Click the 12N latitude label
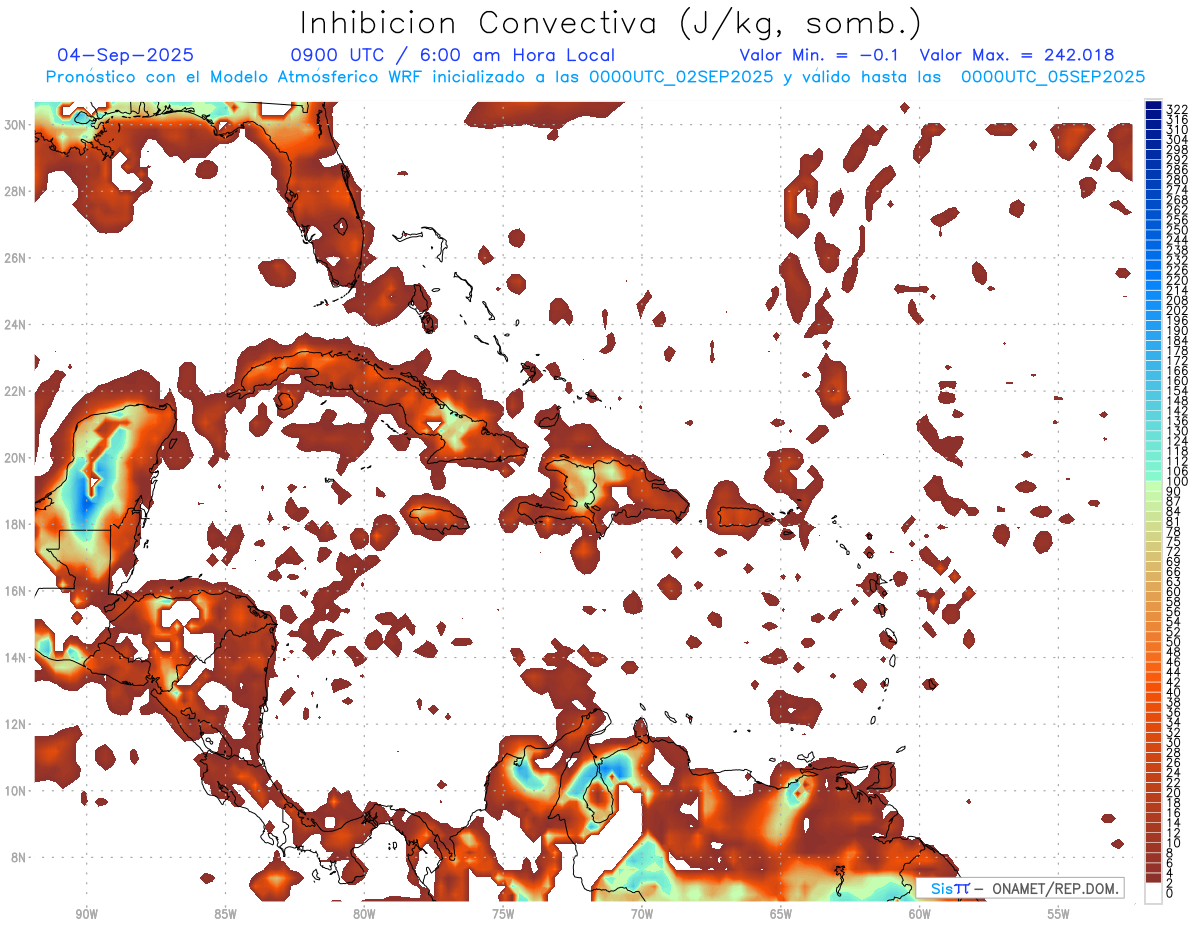Image resolution: width=1200 pixels, height=927 pixels. coord(17,724)
